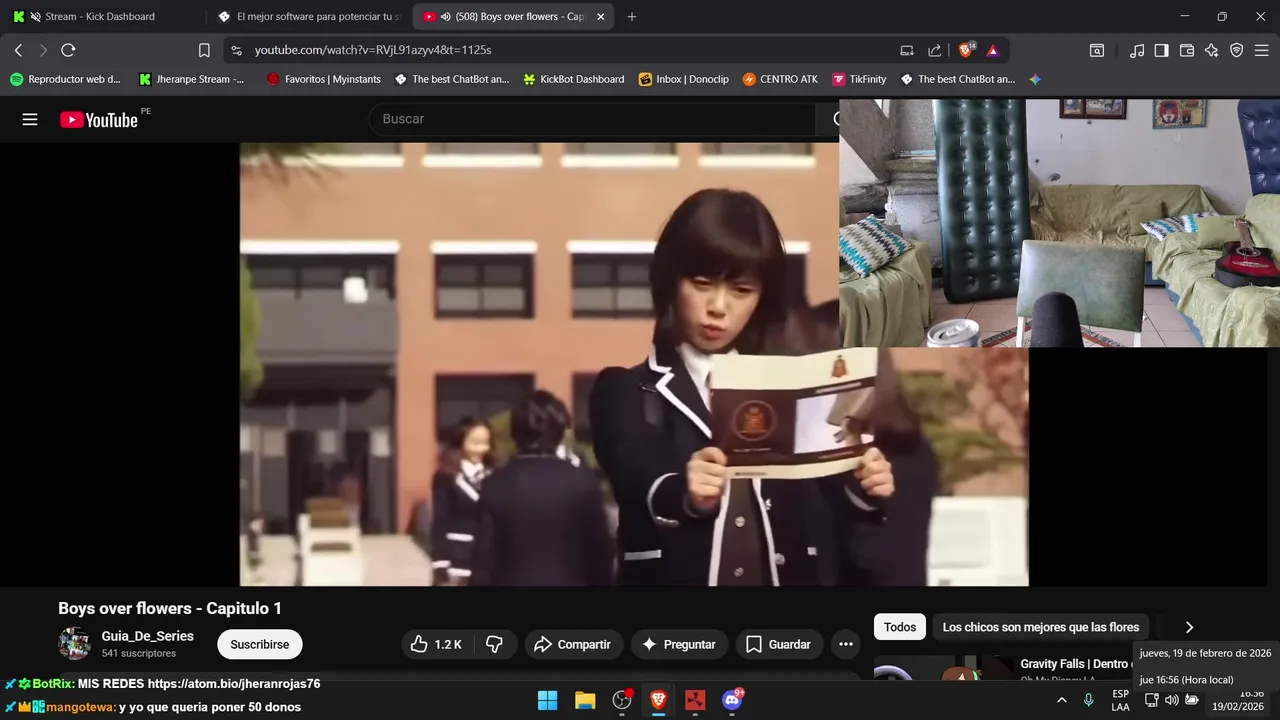This screenshot has height=720, width=1280.
Task: Open the Brave main menu button
Action: point(1262,50)
